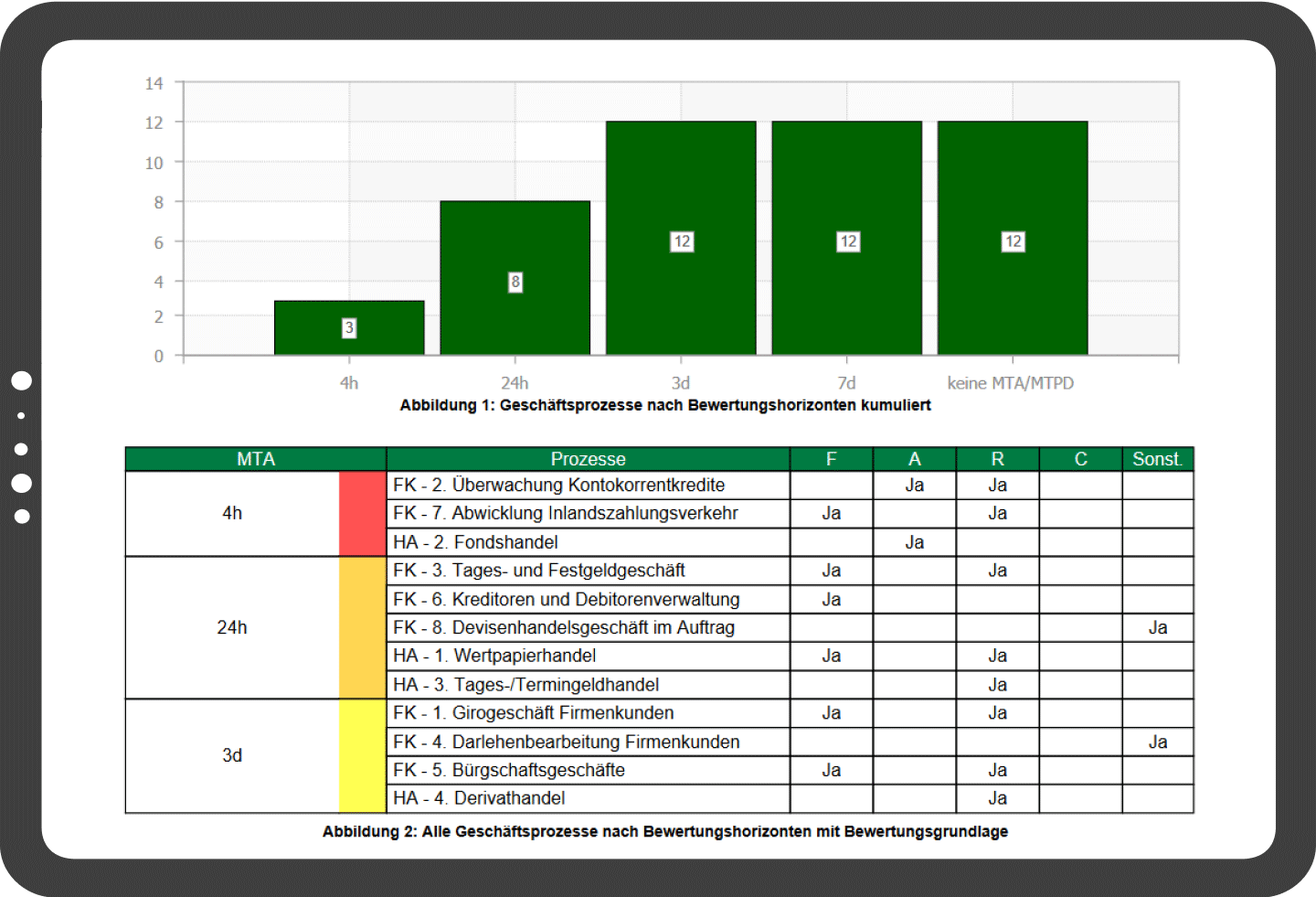Toggle Ja for HA-2 Fondshandel in column A
This screenshot has height=897, width=1316.
[914, 541]
